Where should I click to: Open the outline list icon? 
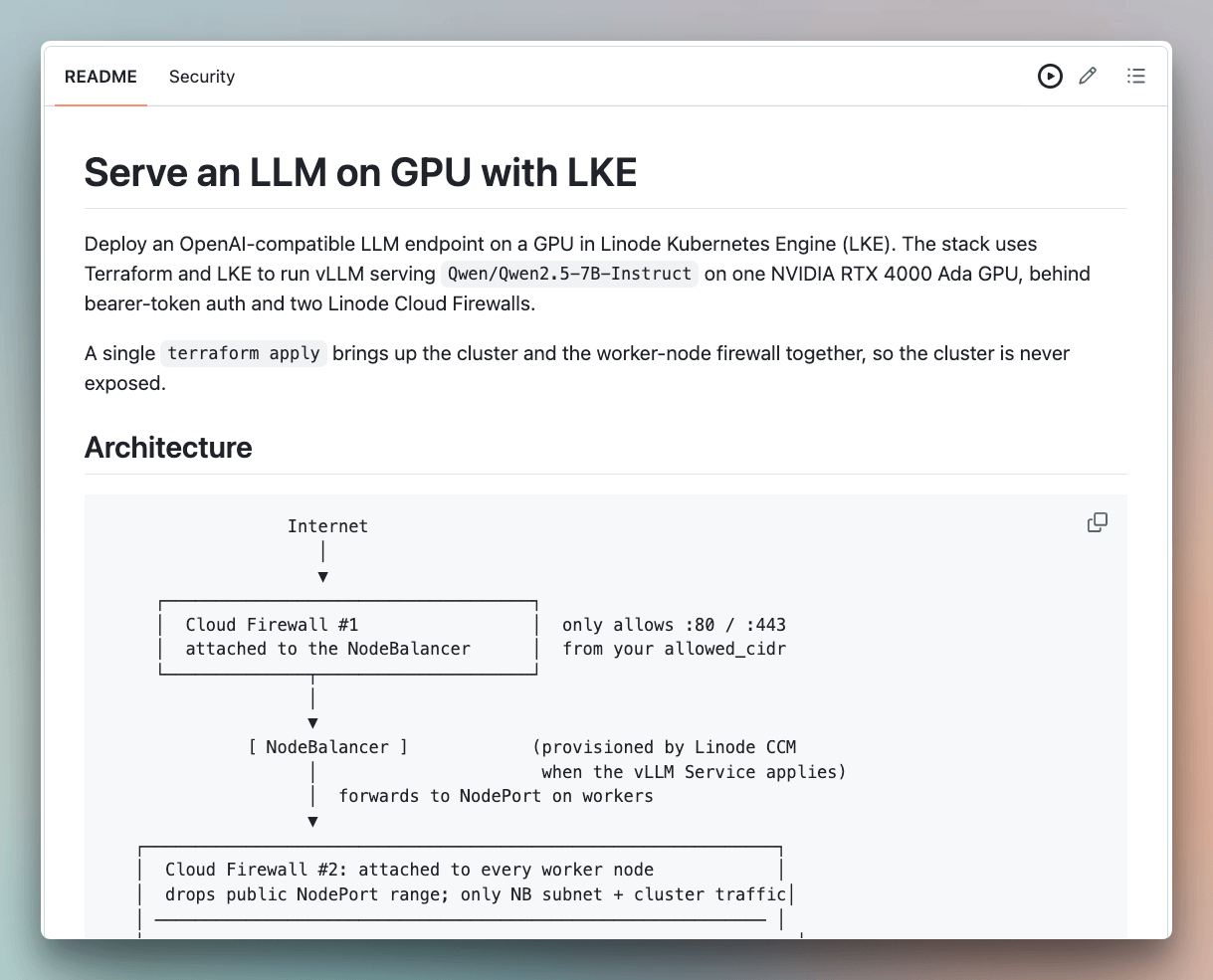tap(1135, 76)
